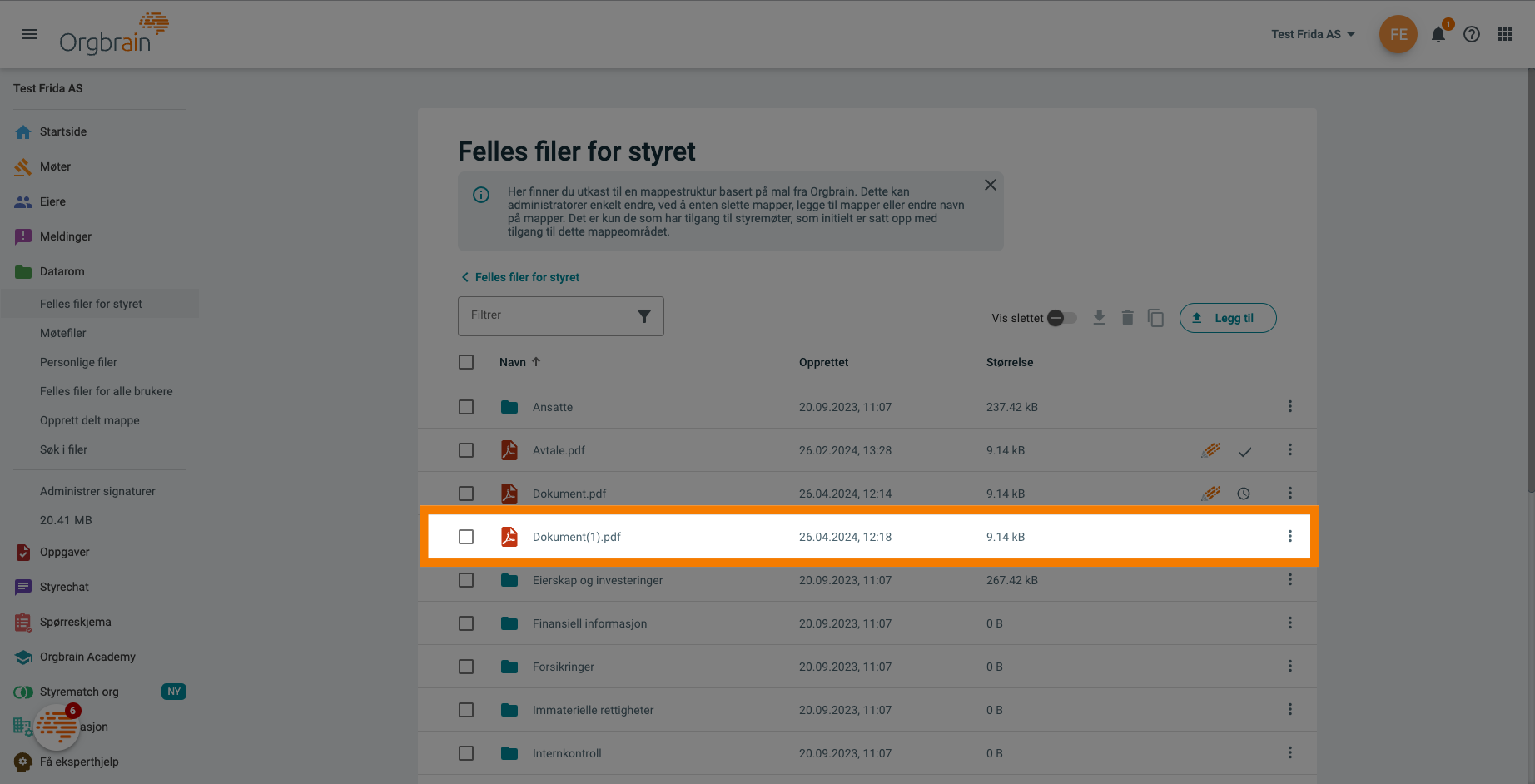Image resolution: width=1535 pixels, height=784 pixels.
Task: Open more options for Ansatte folder
Action: tap(1290, 406)
